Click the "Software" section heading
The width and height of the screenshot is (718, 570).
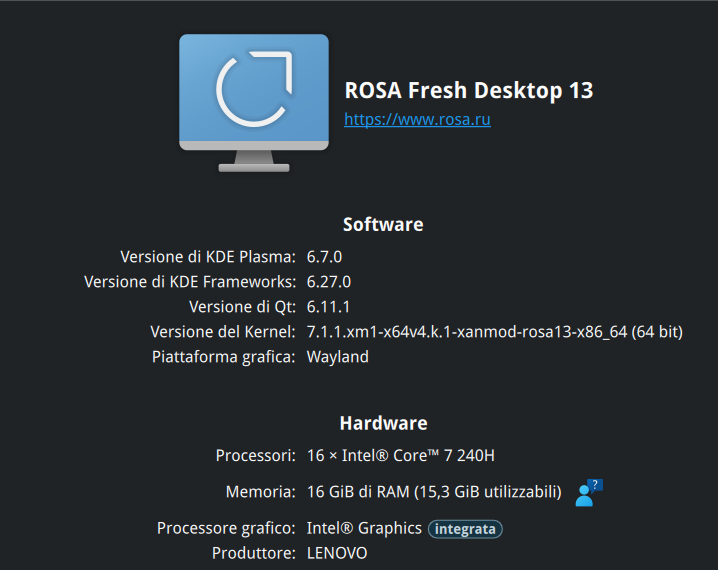383,224
